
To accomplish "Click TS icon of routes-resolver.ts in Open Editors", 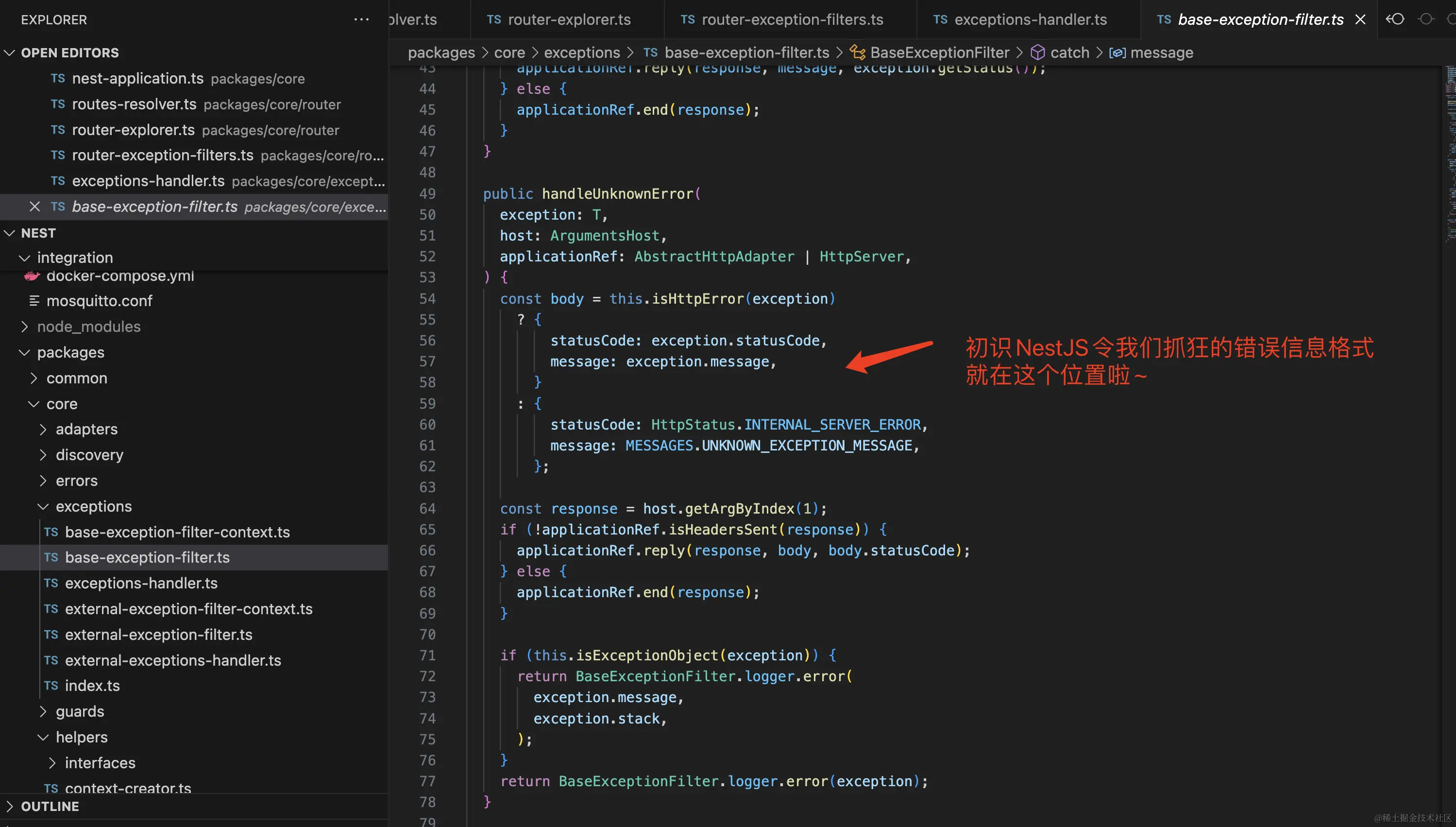I will point(57,104).
